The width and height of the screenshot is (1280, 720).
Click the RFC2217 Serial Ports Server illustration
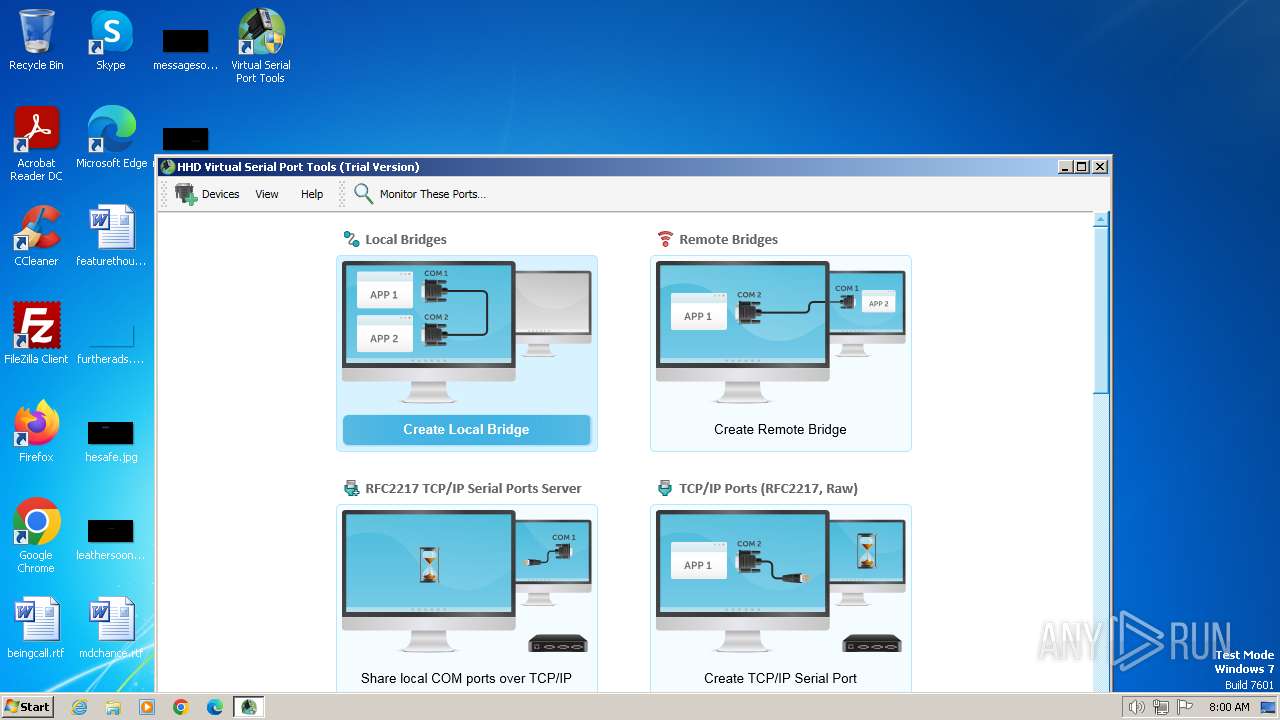click(466, 582)
